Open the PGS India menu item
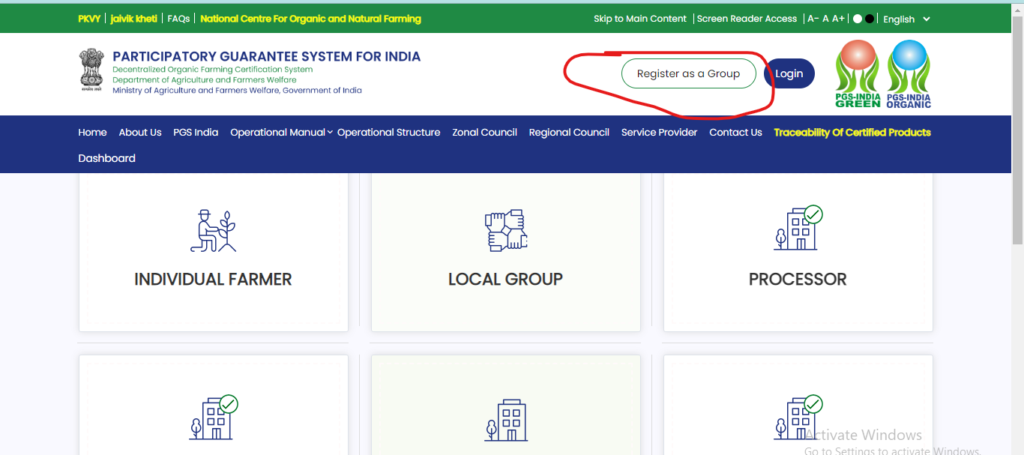This screenshot has height=455, width=1024. [x=196, y=133]
